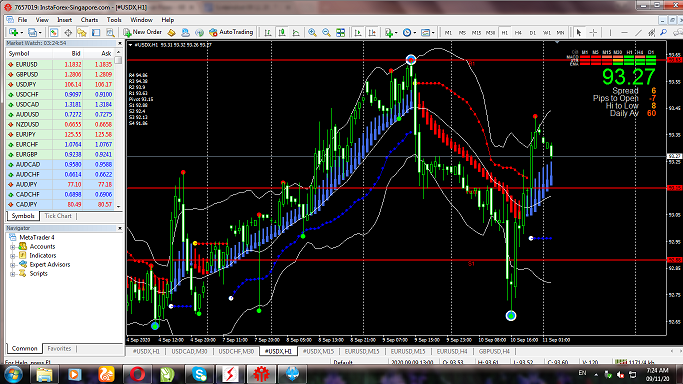Switch to the Favorites tab in Navigator
This screenshot has height=384, width=683.
[59, 349]
